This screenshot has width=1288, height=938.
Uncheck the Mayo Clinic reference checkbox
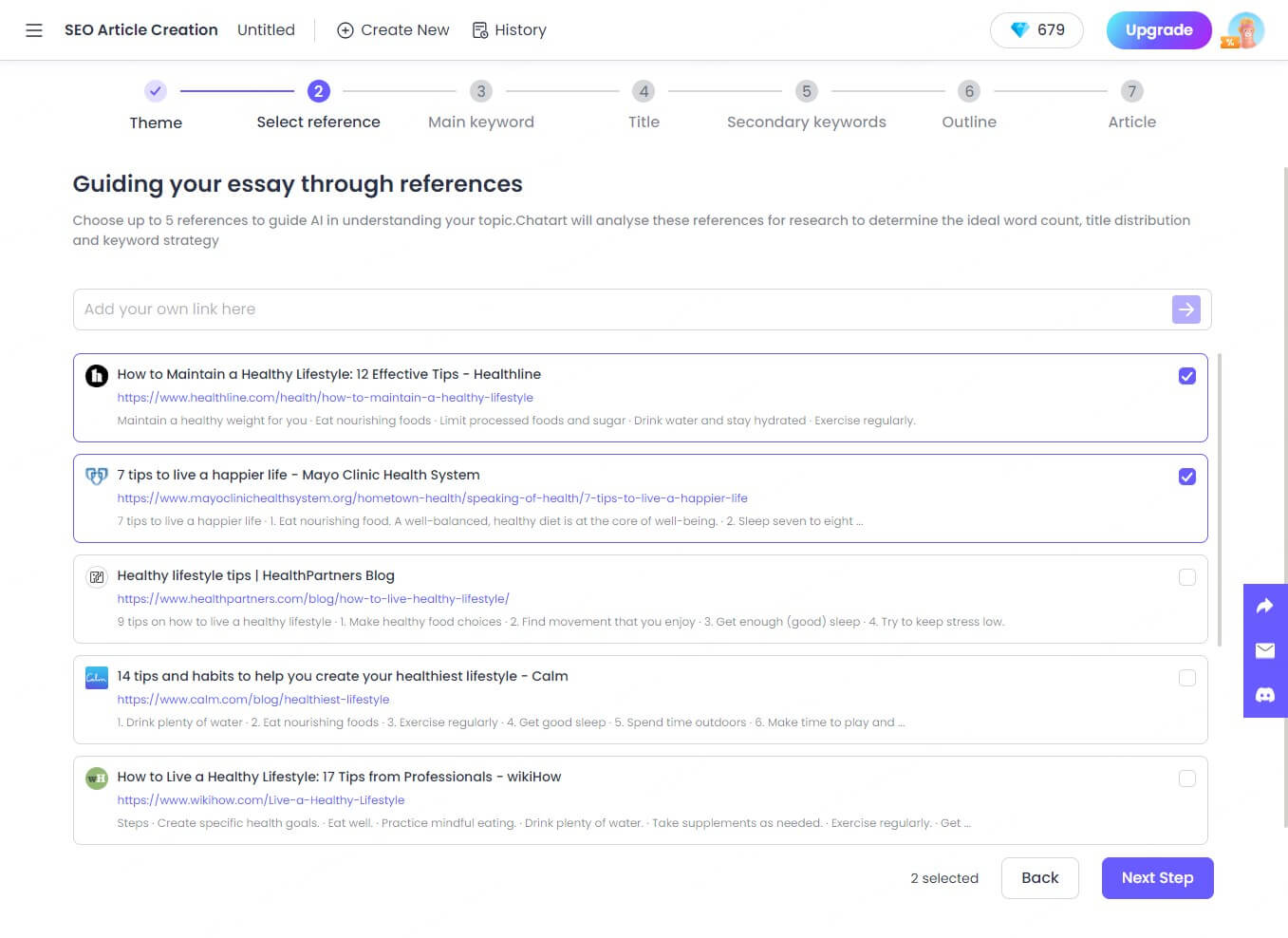tap(1186, 477)
